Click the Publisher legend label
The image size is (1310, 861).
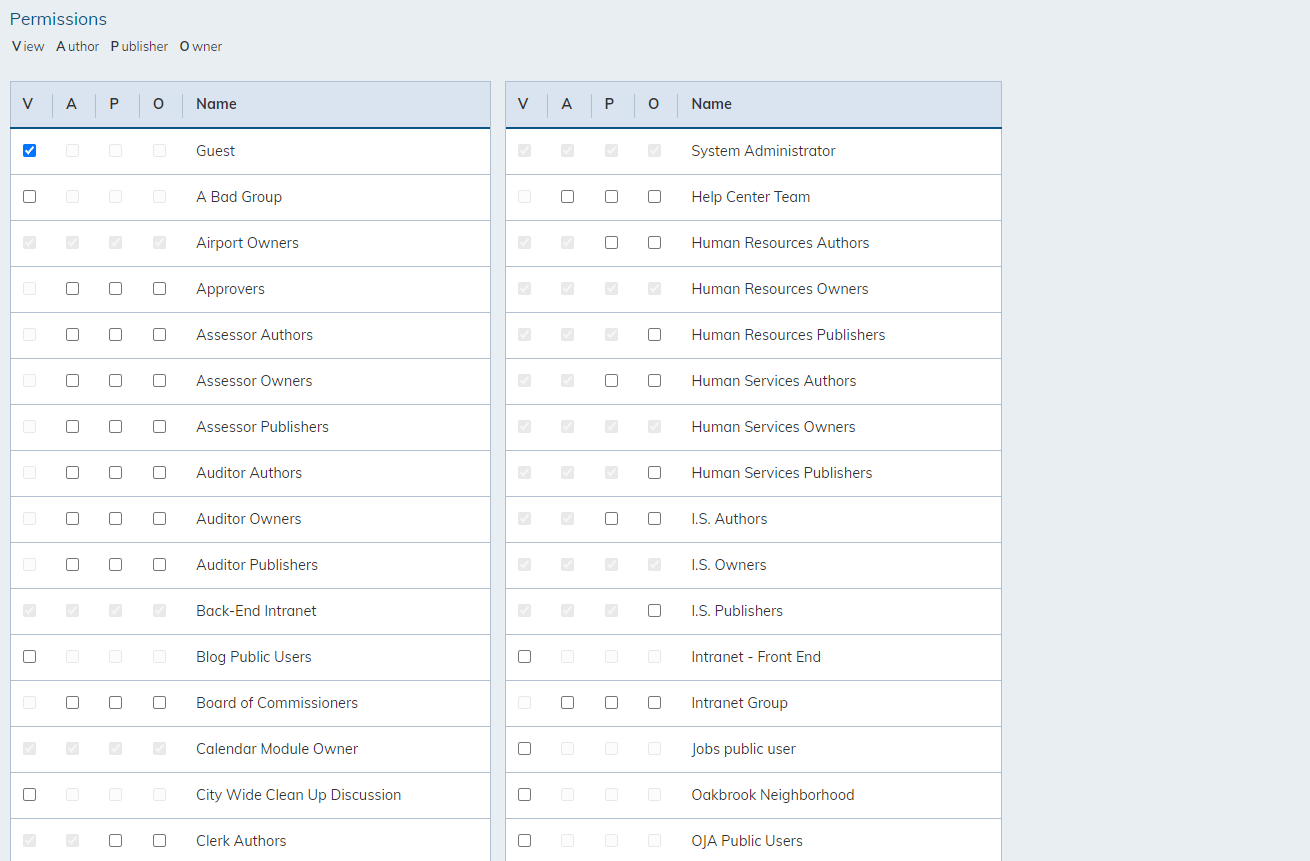[139, 47]
